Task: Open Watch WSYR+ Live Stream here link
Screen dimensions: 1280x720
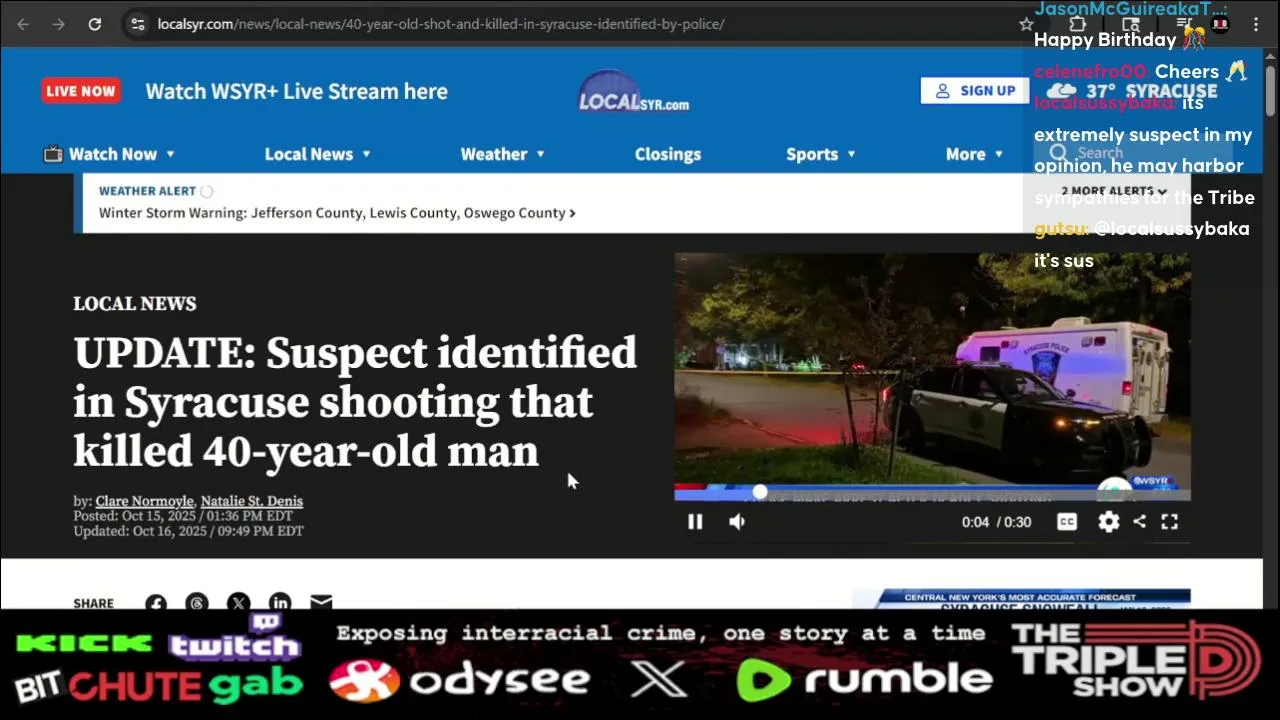Action: point(296,91)
